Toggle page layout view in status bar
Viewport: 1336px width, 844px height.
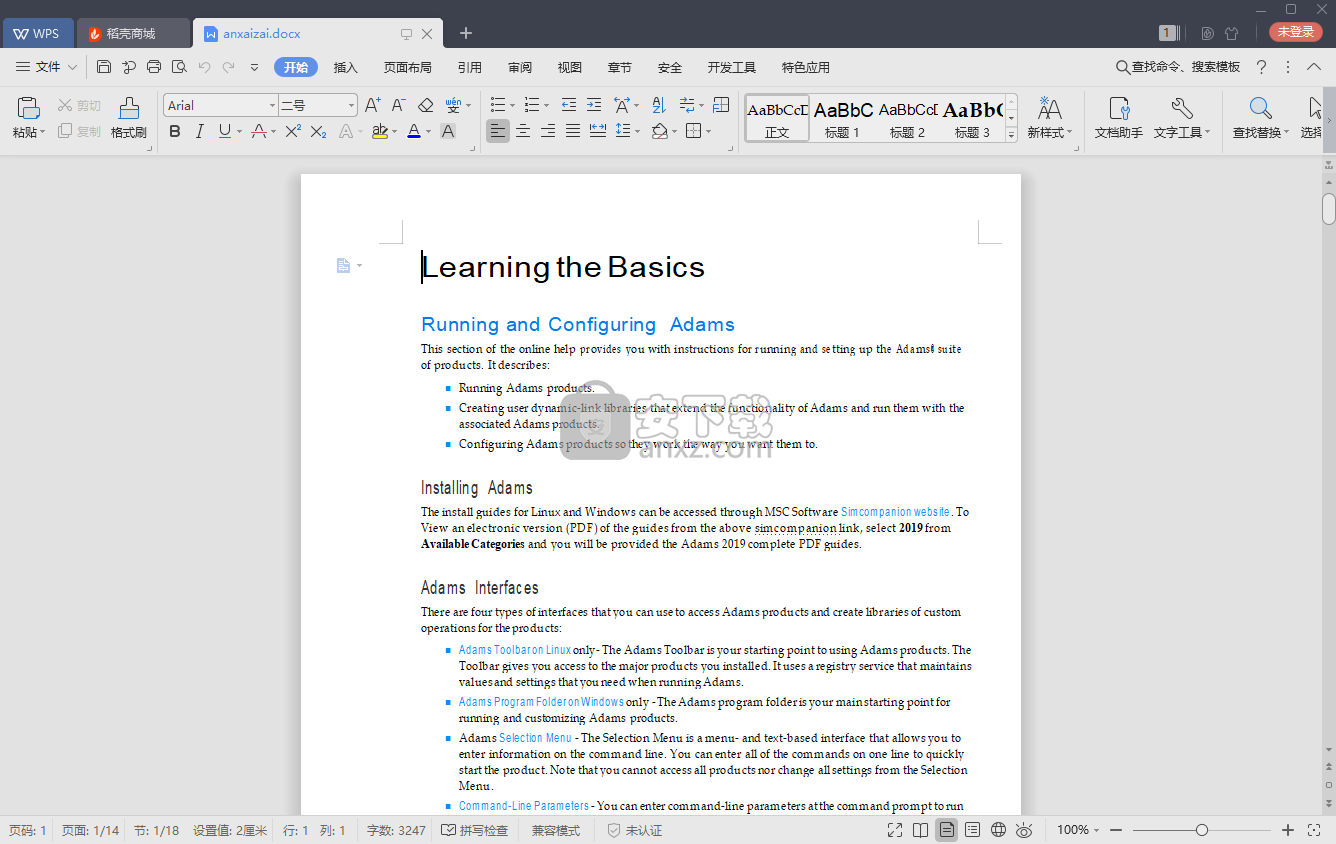point(946,830)
